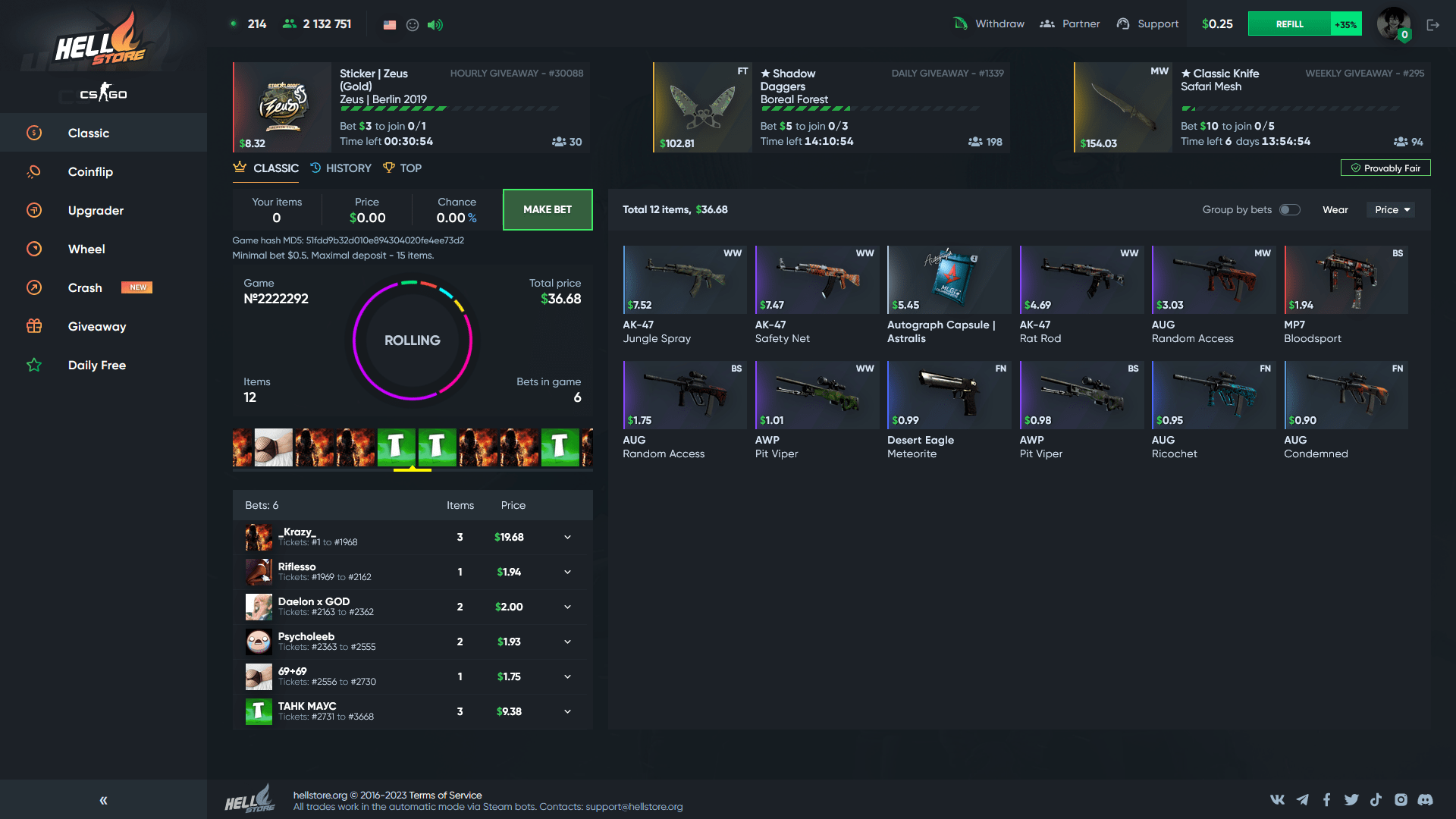Screen dimensions: 1456x819
Task: Log out using the exit icon
Action: pyautogui.click(x=1433, y=25)
